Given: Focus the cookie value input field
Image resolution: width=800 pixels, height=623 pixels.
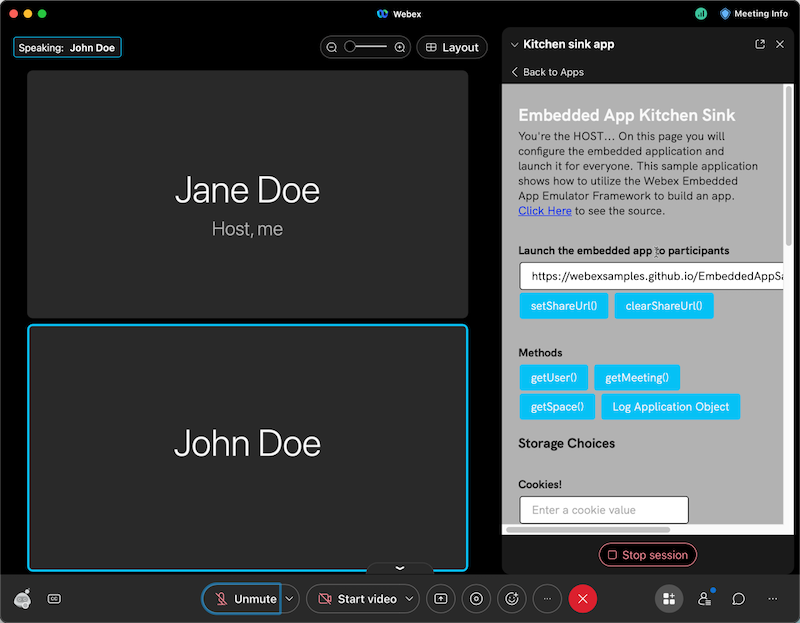Looking at the screenshot, I should point(604,510).
